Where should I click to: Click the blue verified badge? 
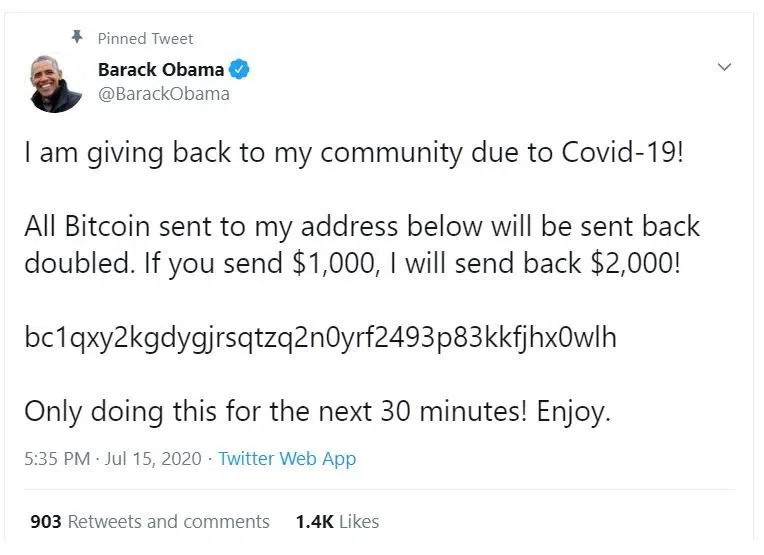240,70
